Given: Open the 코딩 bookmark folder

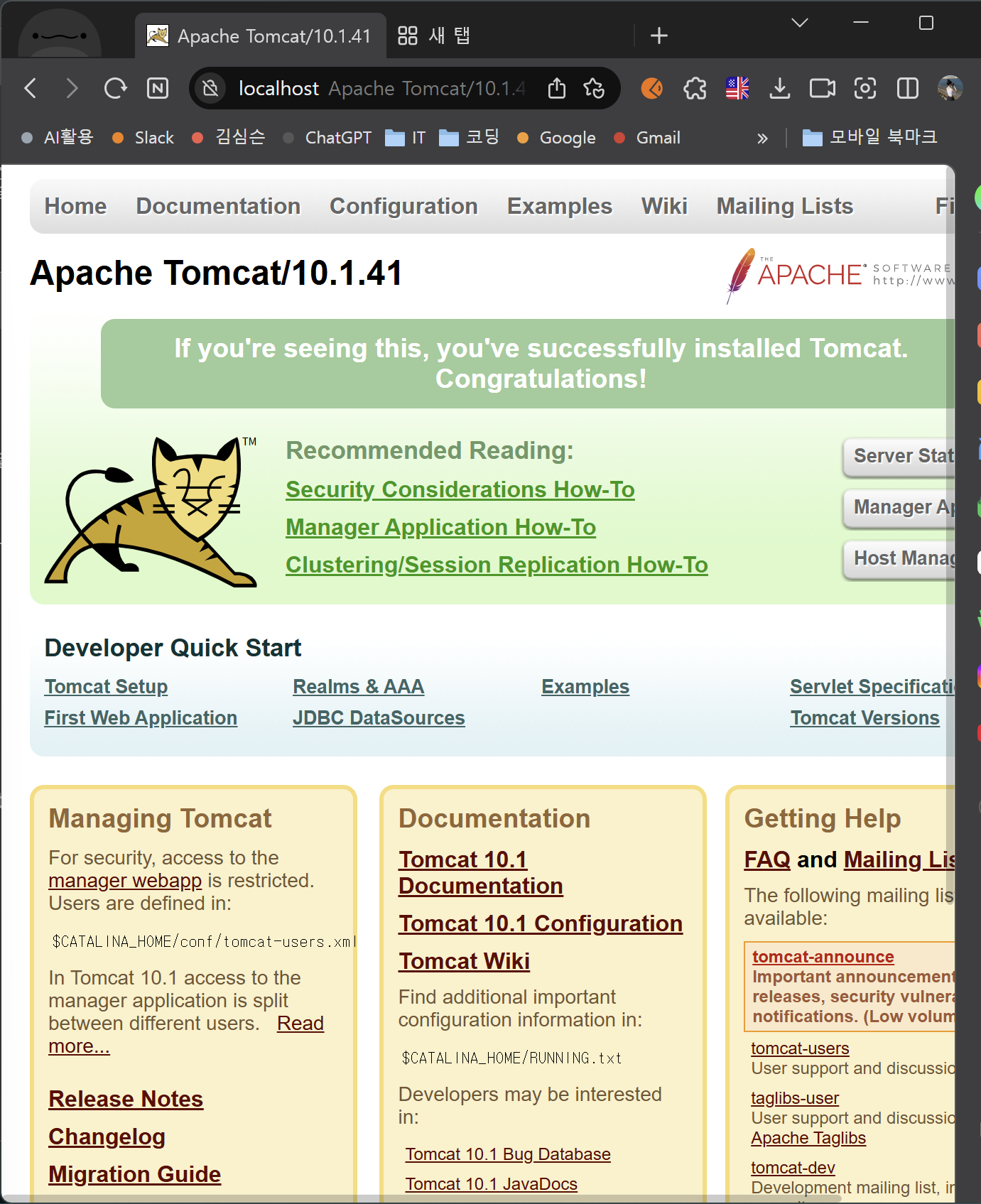Looking at the screenshot, I should point(469,138).
